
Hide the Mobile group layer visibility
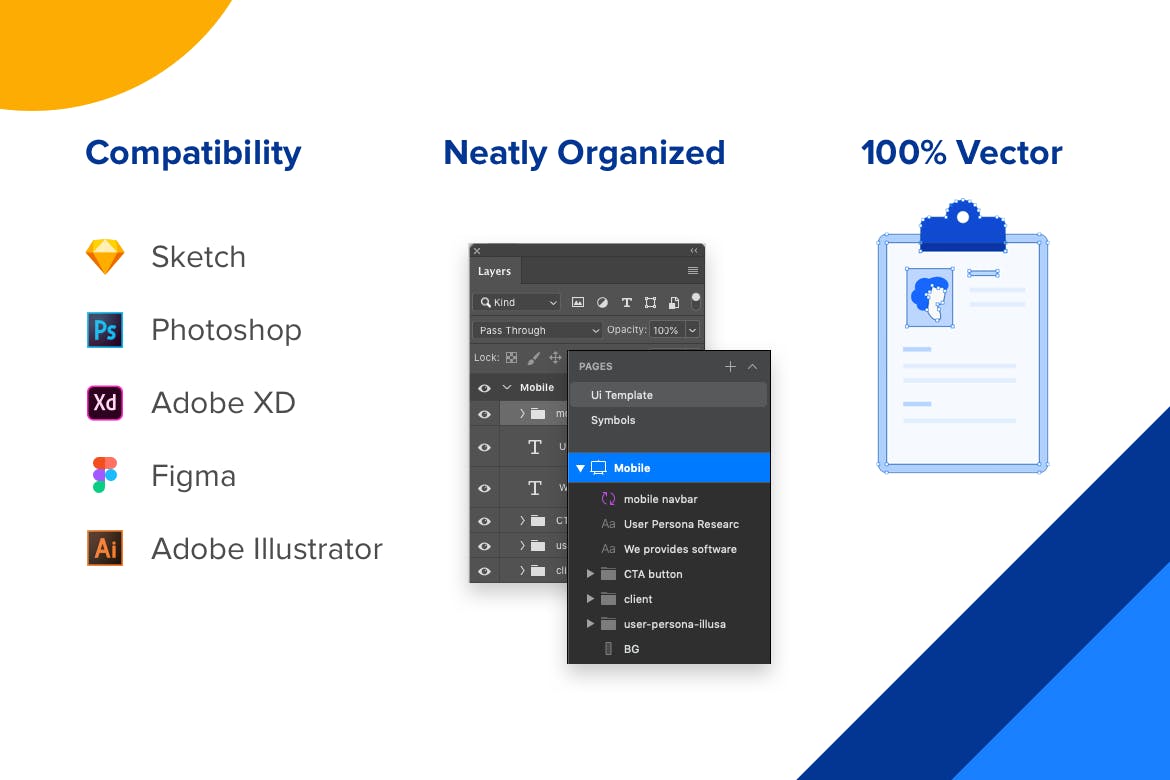pos(484,388)
